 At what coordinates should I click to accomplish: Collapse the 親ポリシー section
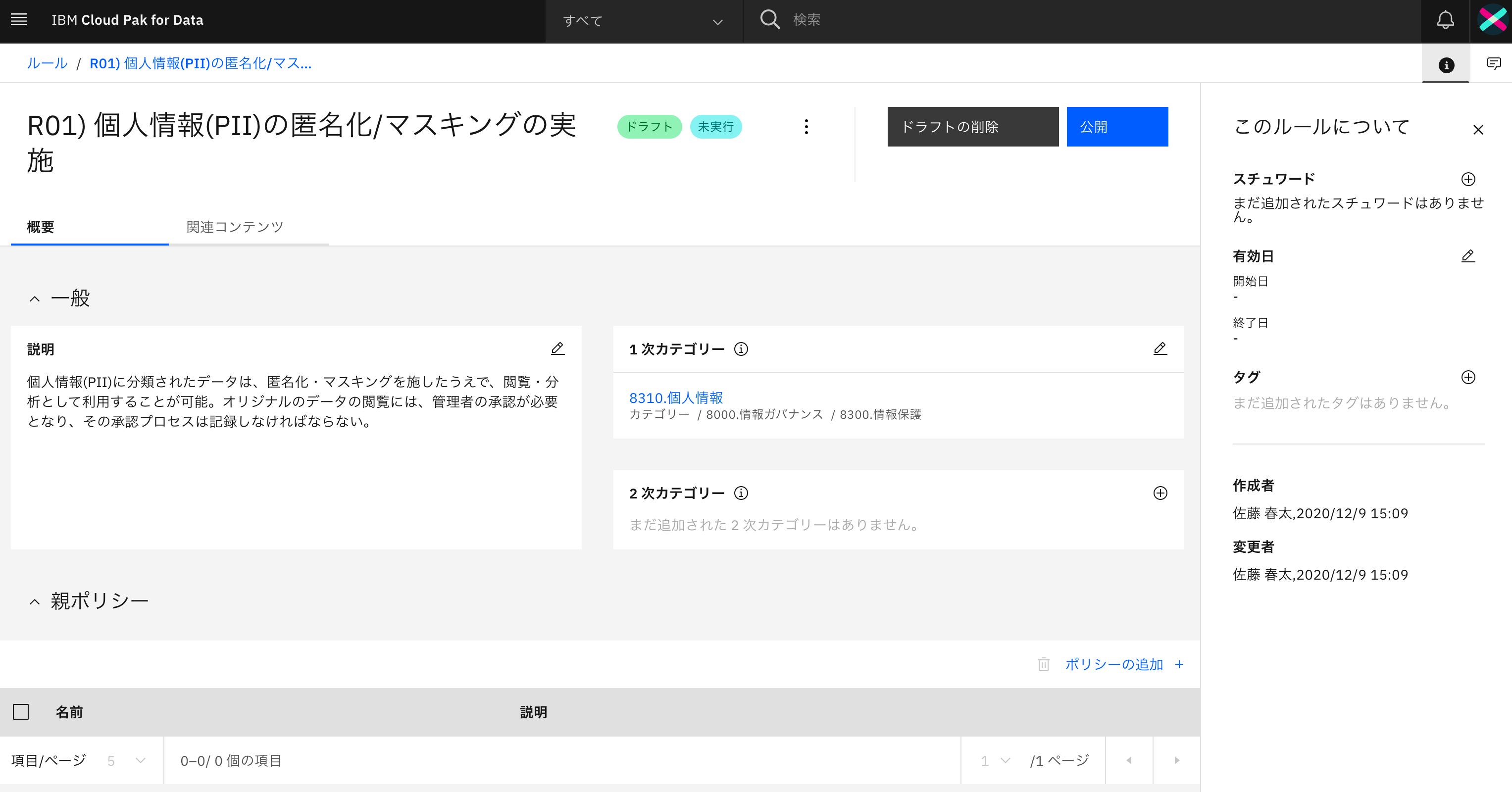click(x=35, y=601)
